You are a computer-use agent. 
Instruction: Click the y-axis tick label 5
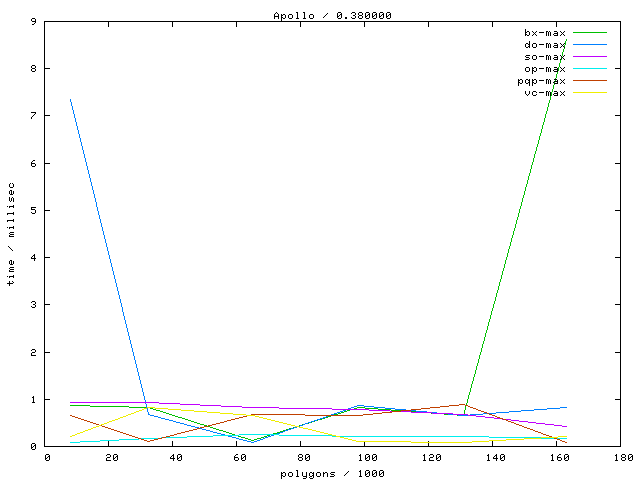35,210
